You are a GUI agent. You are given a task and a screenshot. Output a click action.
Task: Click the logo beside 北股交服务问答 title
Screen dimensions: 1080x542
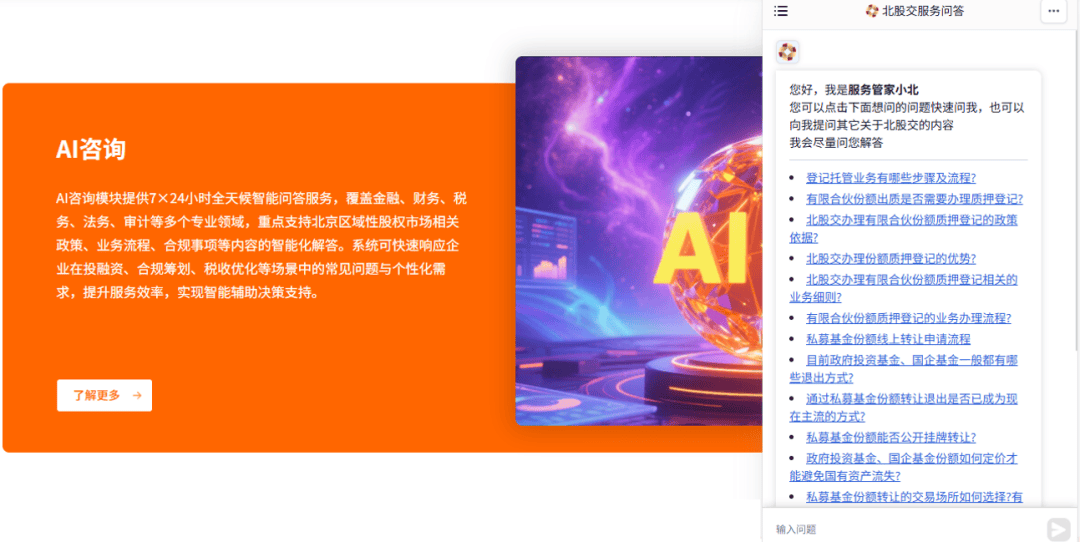click(871, 11)
